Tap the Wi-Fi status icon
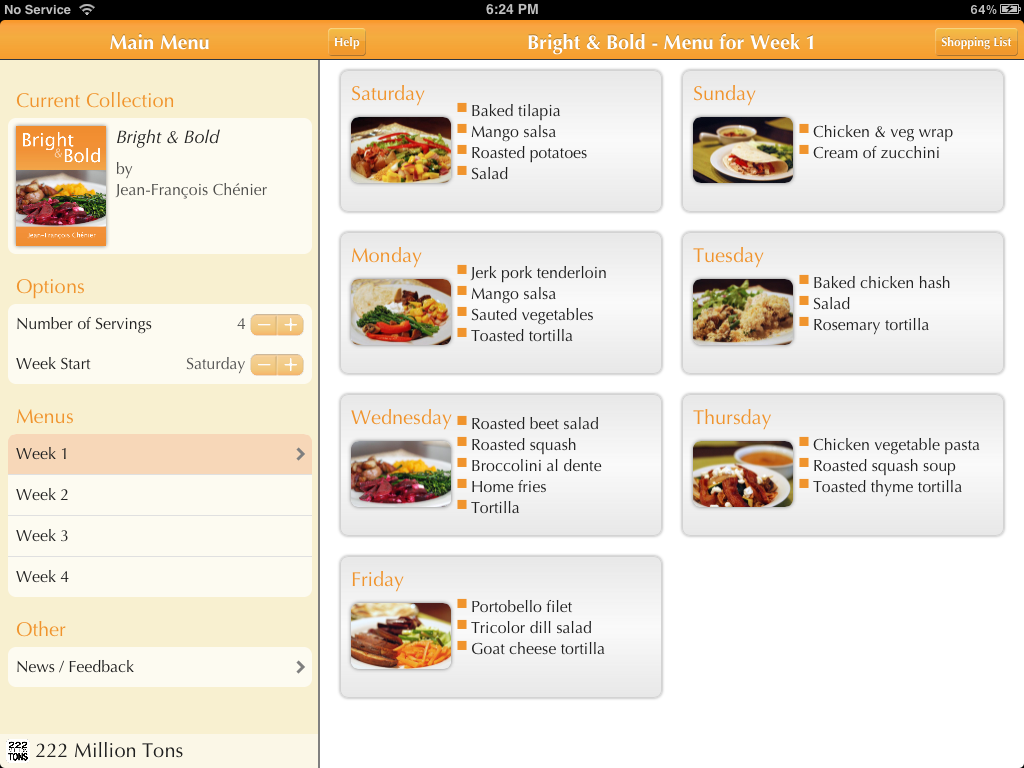The image size is (1024, 768). coord(87,9)
